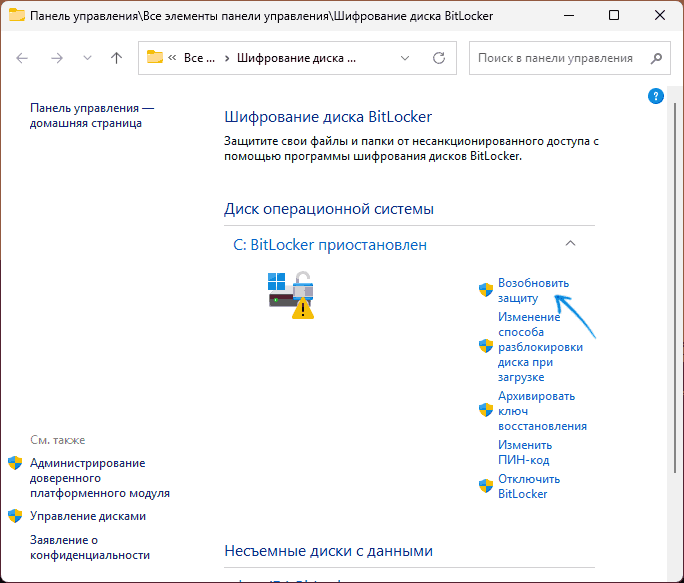684x583 pixels.
Task: Click Возобновить защиту link
Action: tap(533, 291)
